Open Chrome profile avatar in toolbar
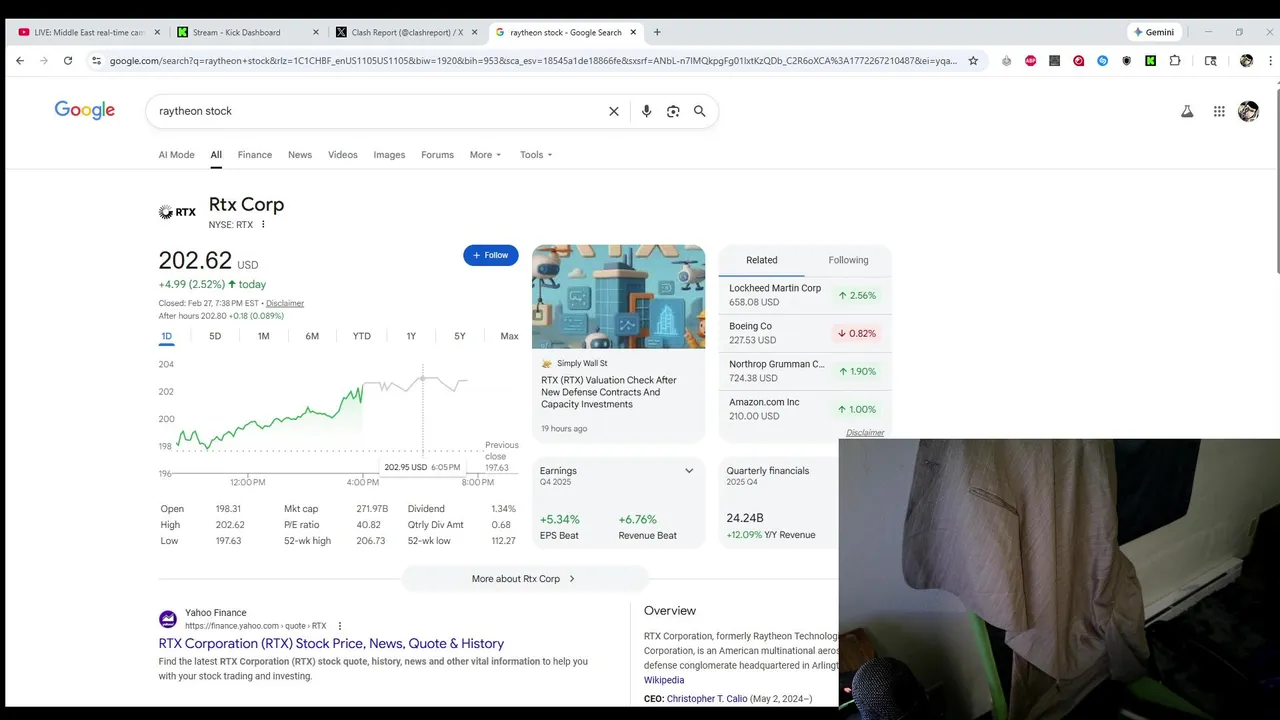 coord(1246,61)
